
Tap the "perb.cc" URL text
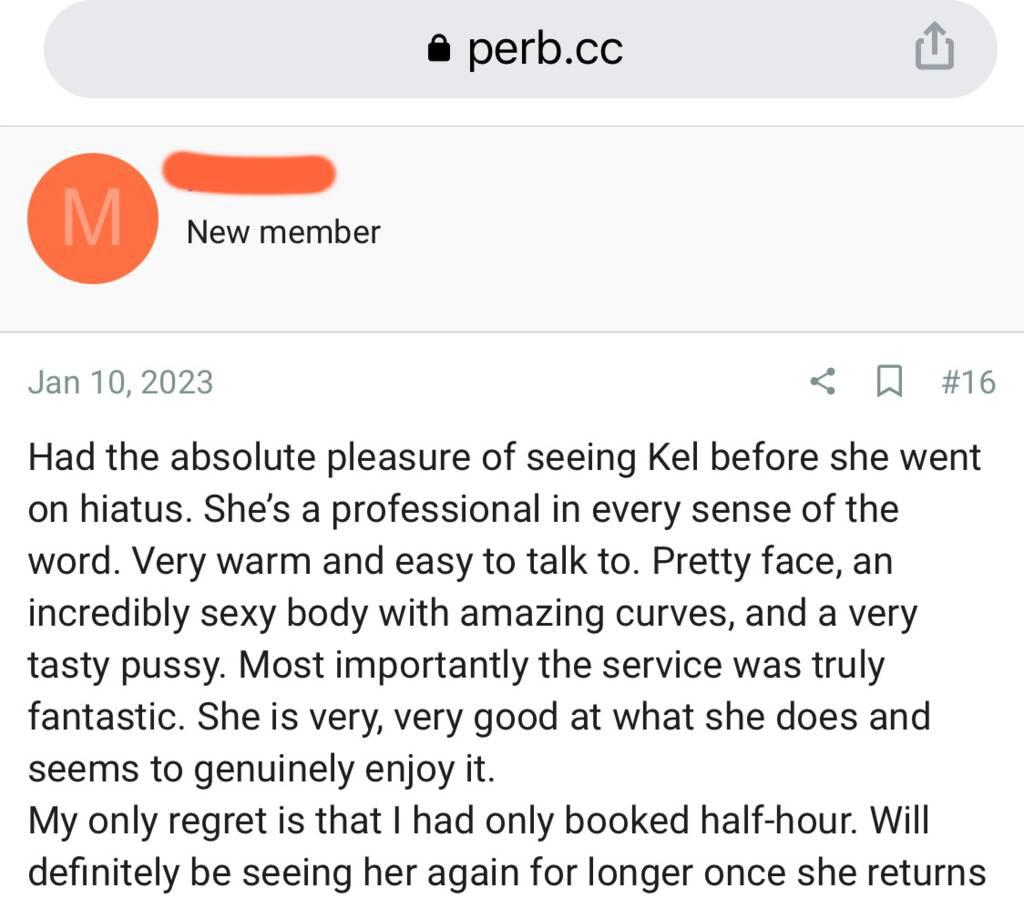click(x=545, y=48)
